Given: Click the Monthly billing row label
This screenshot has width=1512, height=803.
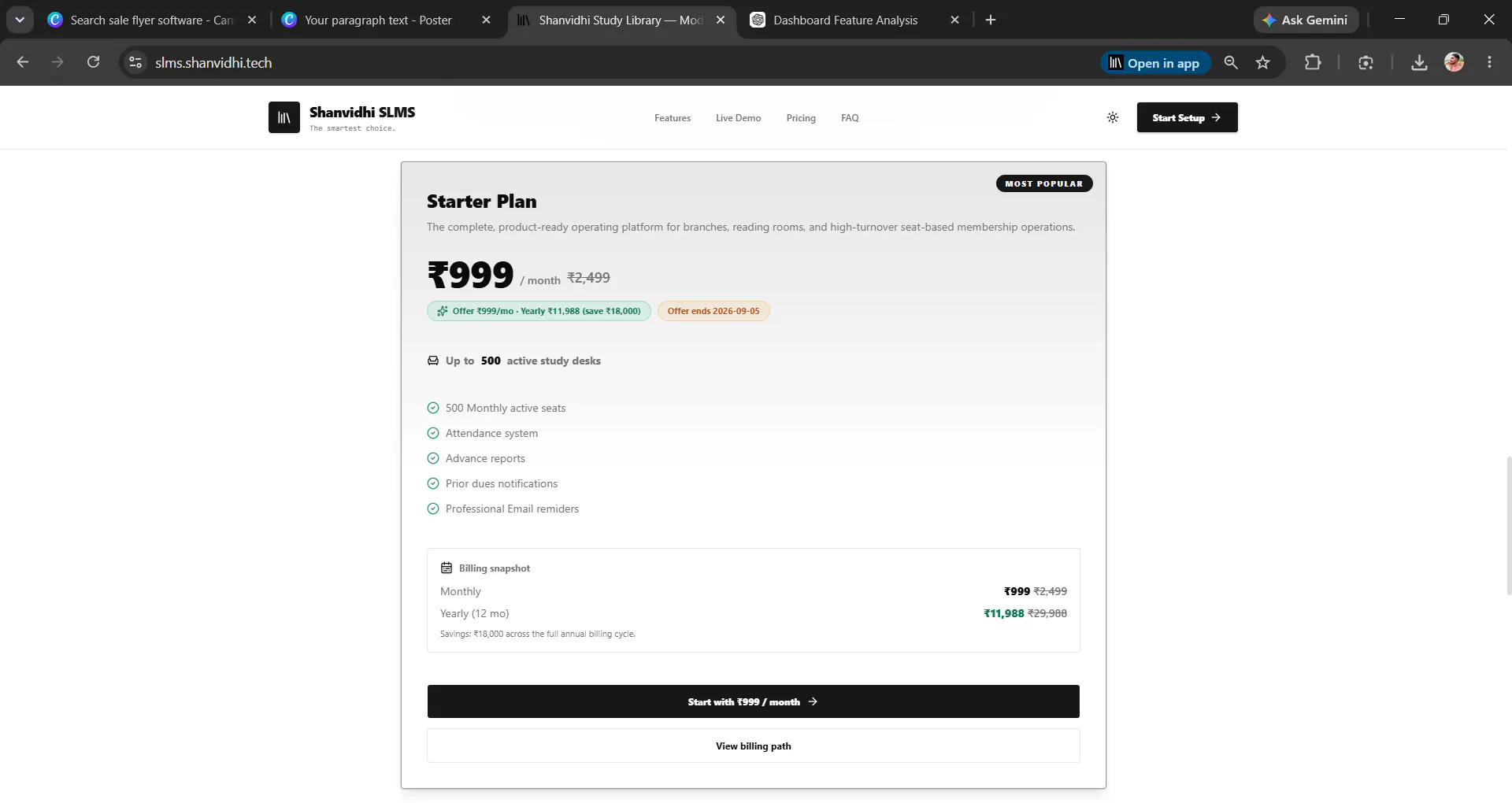Looking at the screenshot, I should 461,591.
